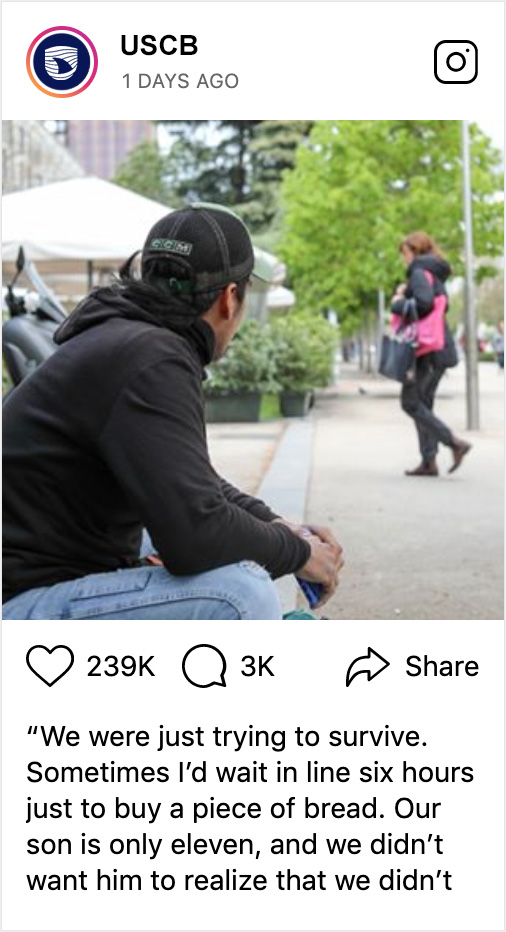Like the post with the heart icon
Image resolution: width=506 pixels, height=932 pixels.
(x=50, y=666)
